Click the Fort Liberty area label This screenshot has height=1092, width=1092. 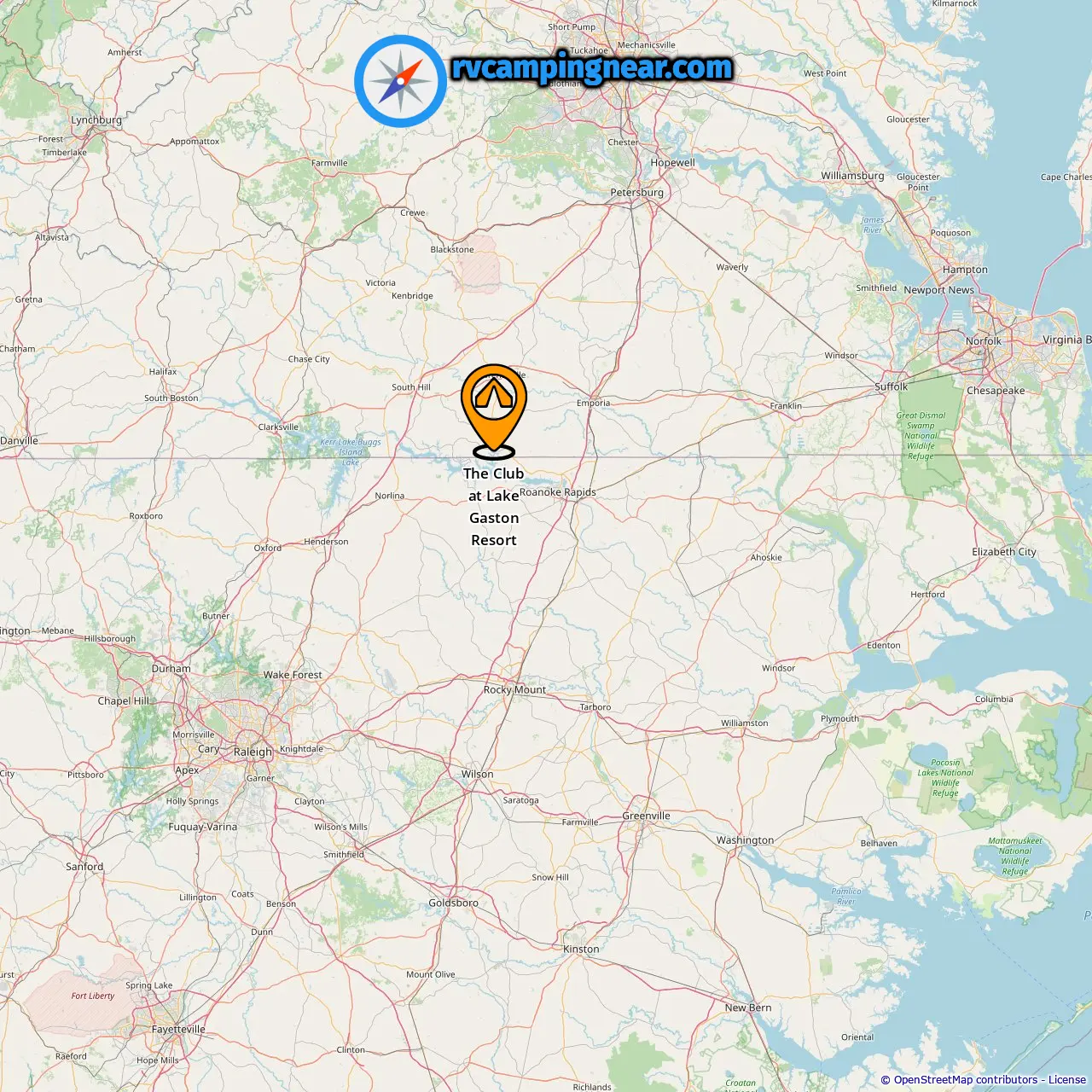pos(93,996)
